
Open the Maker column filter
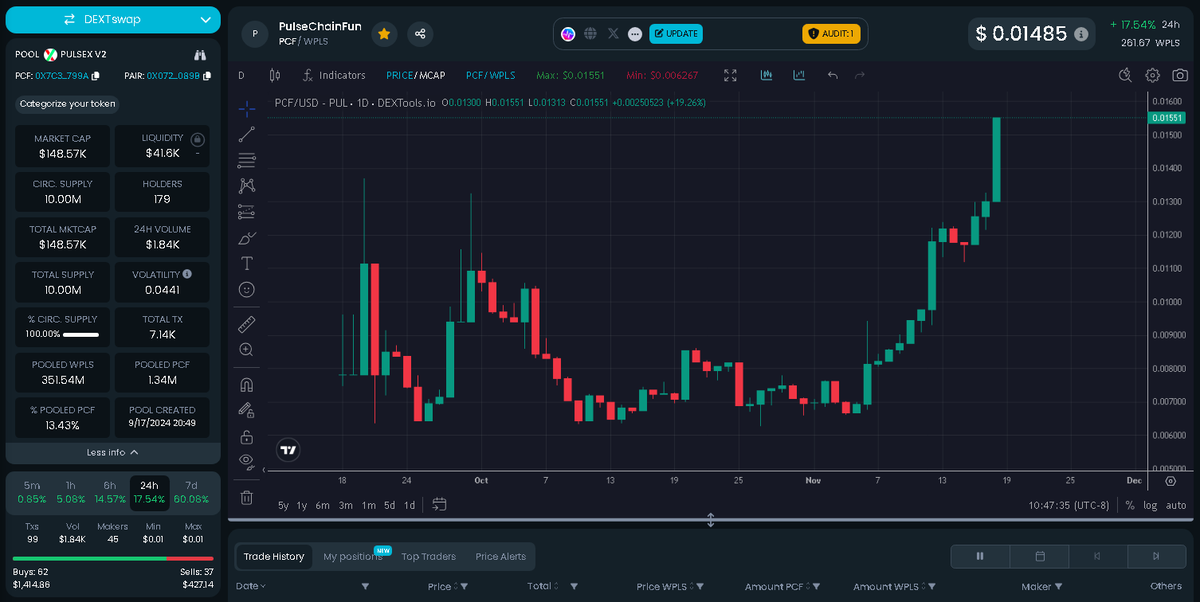(x=1058, y=587)
